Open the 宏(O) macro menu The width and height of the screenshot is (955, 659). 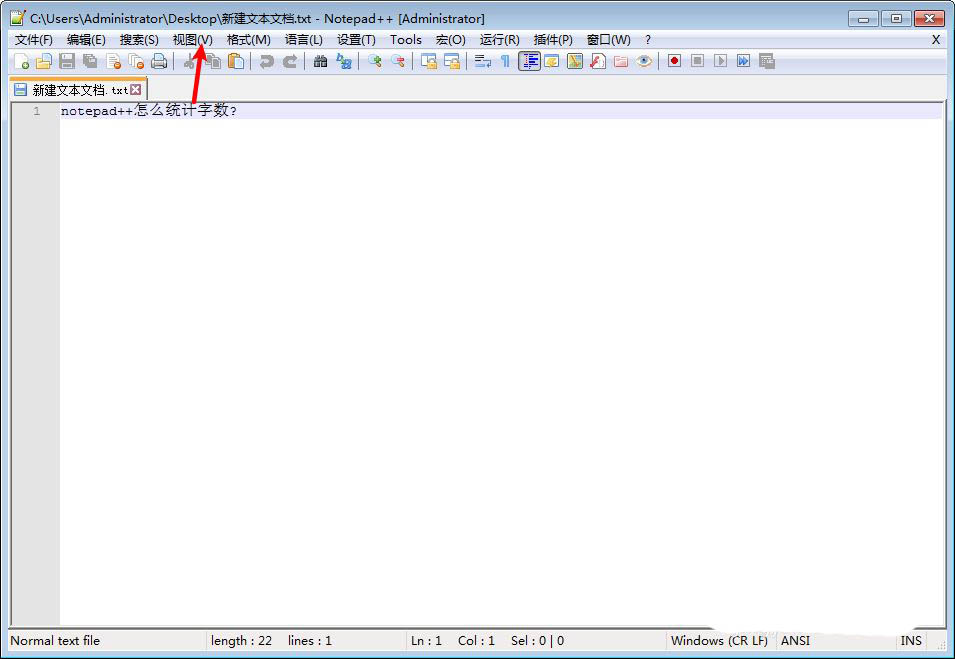[x=450, y=39]
